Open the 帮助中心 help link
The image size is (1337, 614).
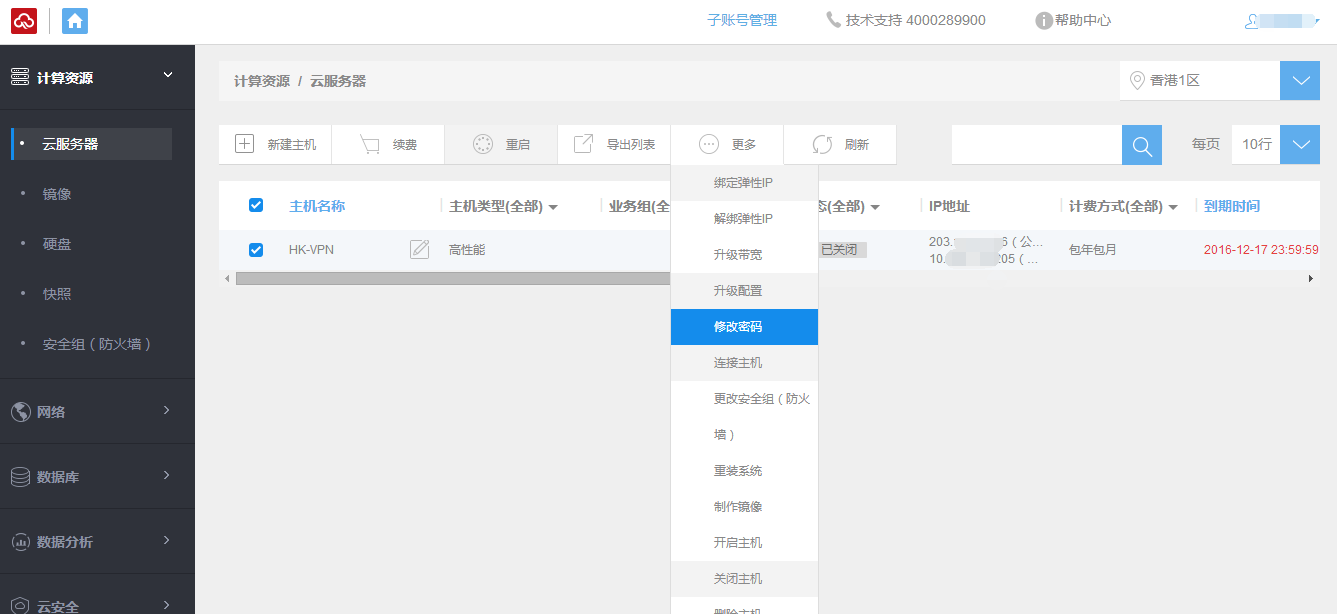pos(1083,20)
